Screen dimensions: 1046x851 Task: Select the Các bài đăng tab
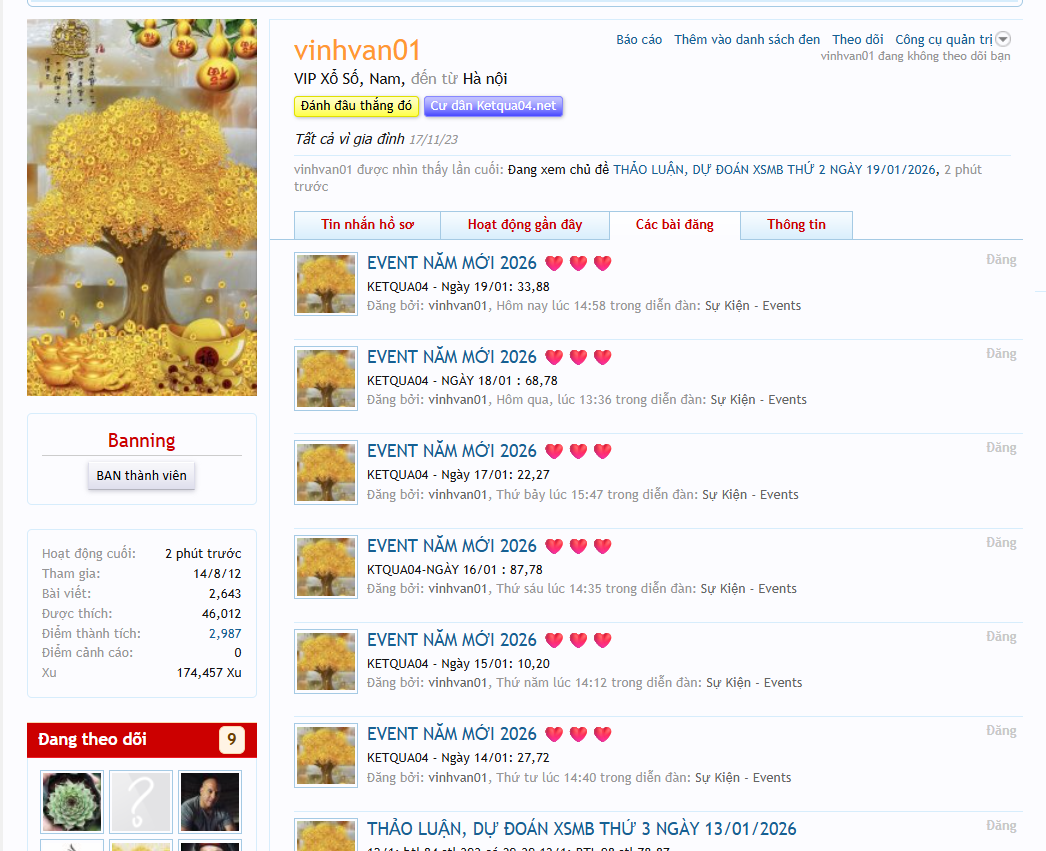coord(675,225)
